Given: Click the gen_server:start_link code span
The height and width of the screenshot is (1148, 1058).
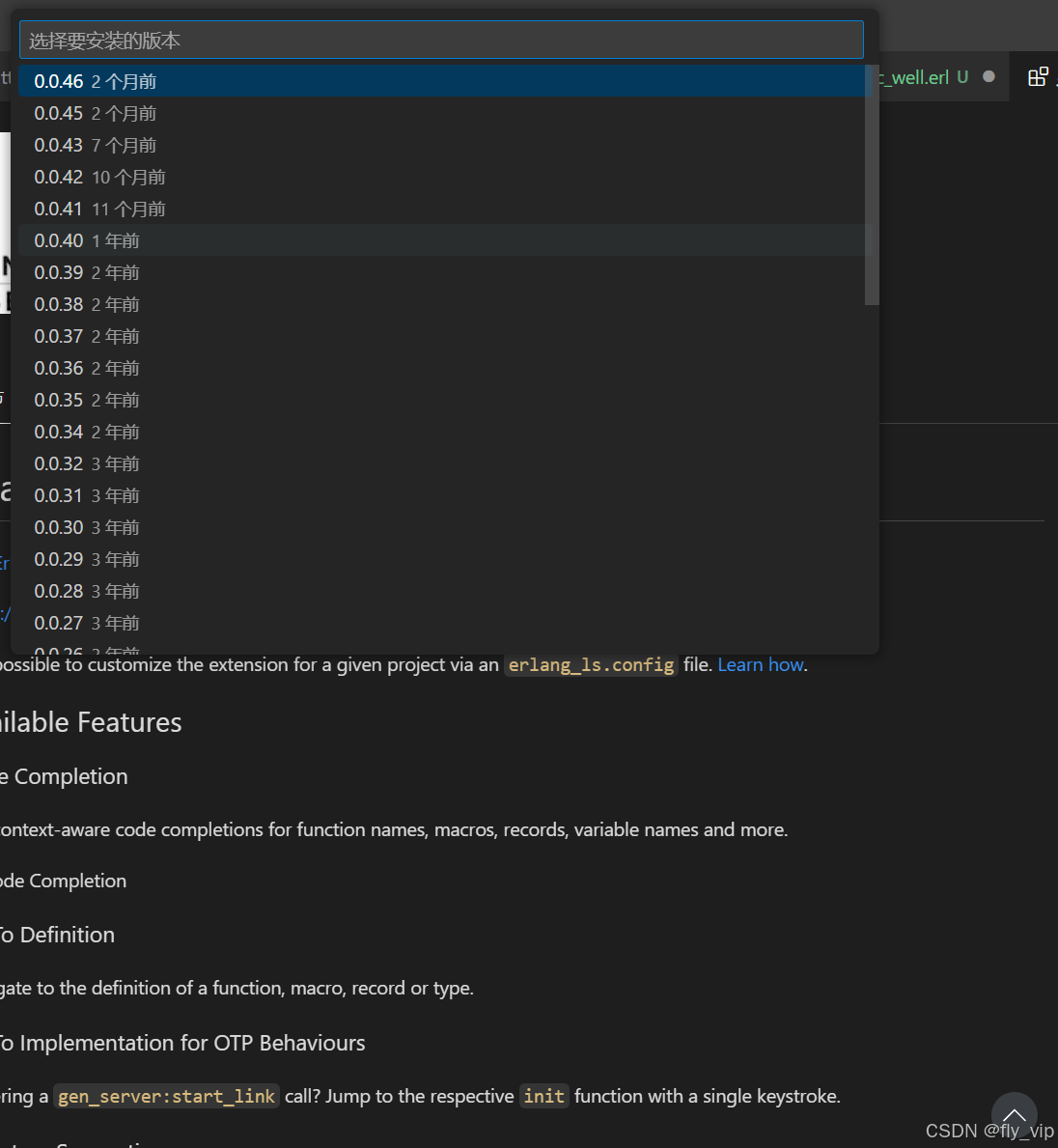Looking at the screenshot, I should (166, 1096).
